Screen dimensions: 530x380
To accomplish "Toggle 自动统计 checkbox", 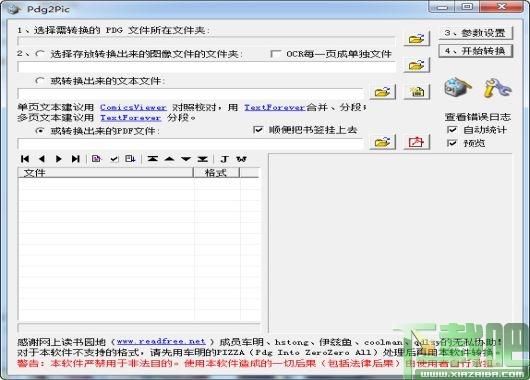I will point(452,129).
